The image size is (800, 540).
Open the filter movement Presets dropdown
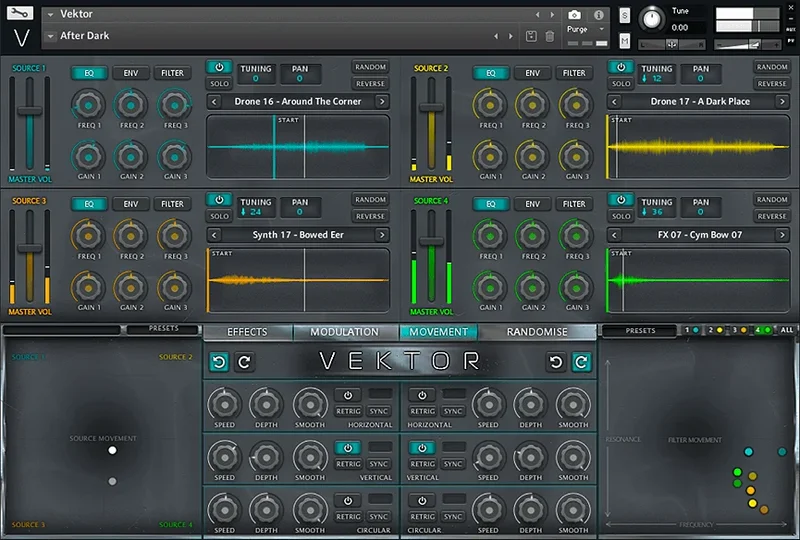(640, 331)
